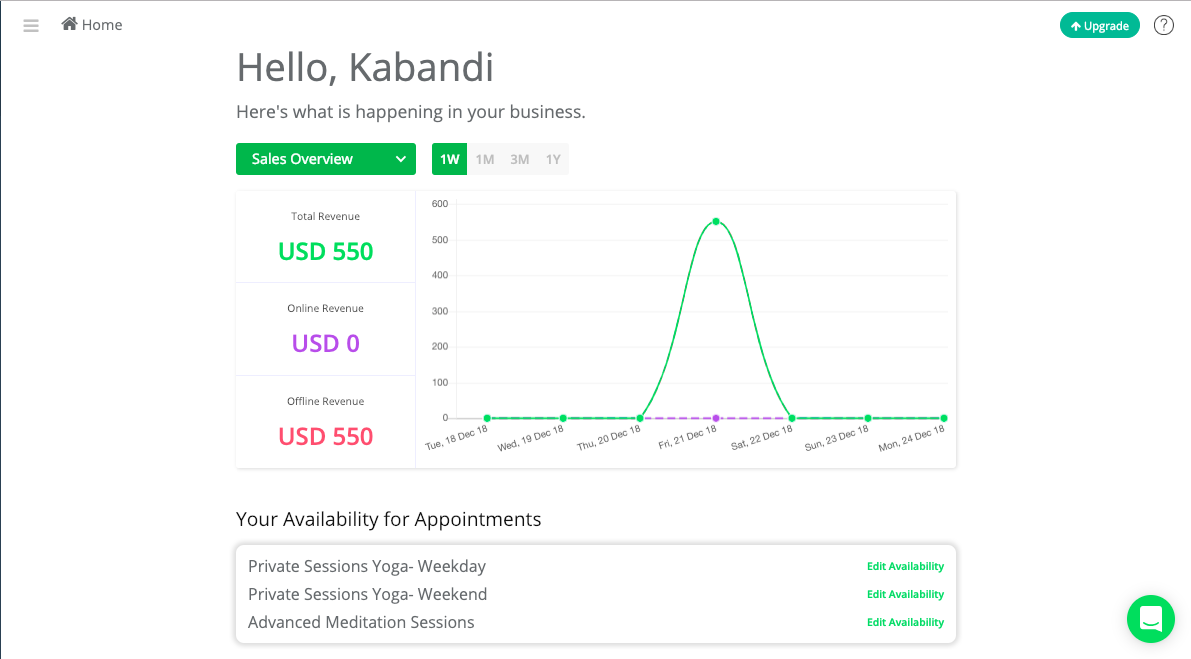This screenshot has height=659, width=1191.
Task: Select the 1W time range tab
Action: click(450, 159)
